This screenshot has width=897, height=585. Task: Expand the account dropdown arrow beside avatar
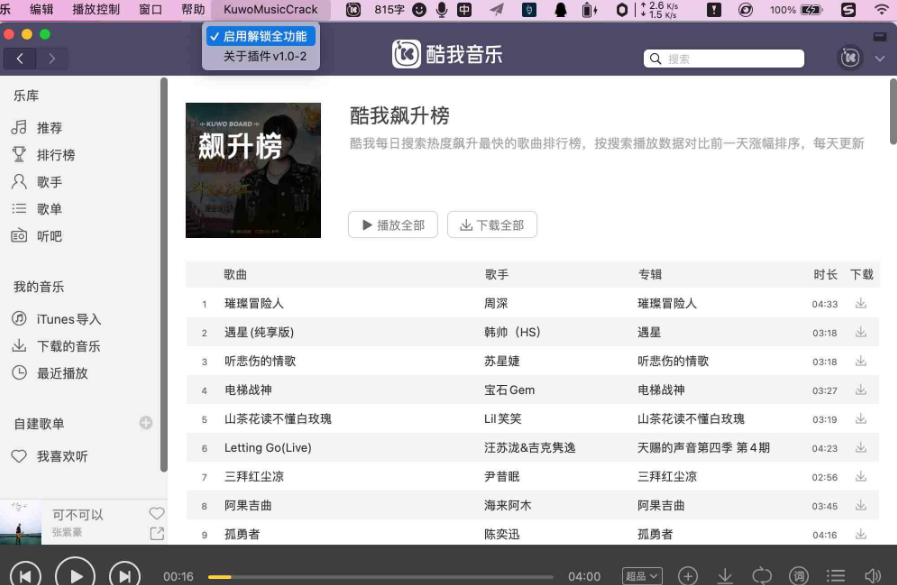[x=880, y=58]
